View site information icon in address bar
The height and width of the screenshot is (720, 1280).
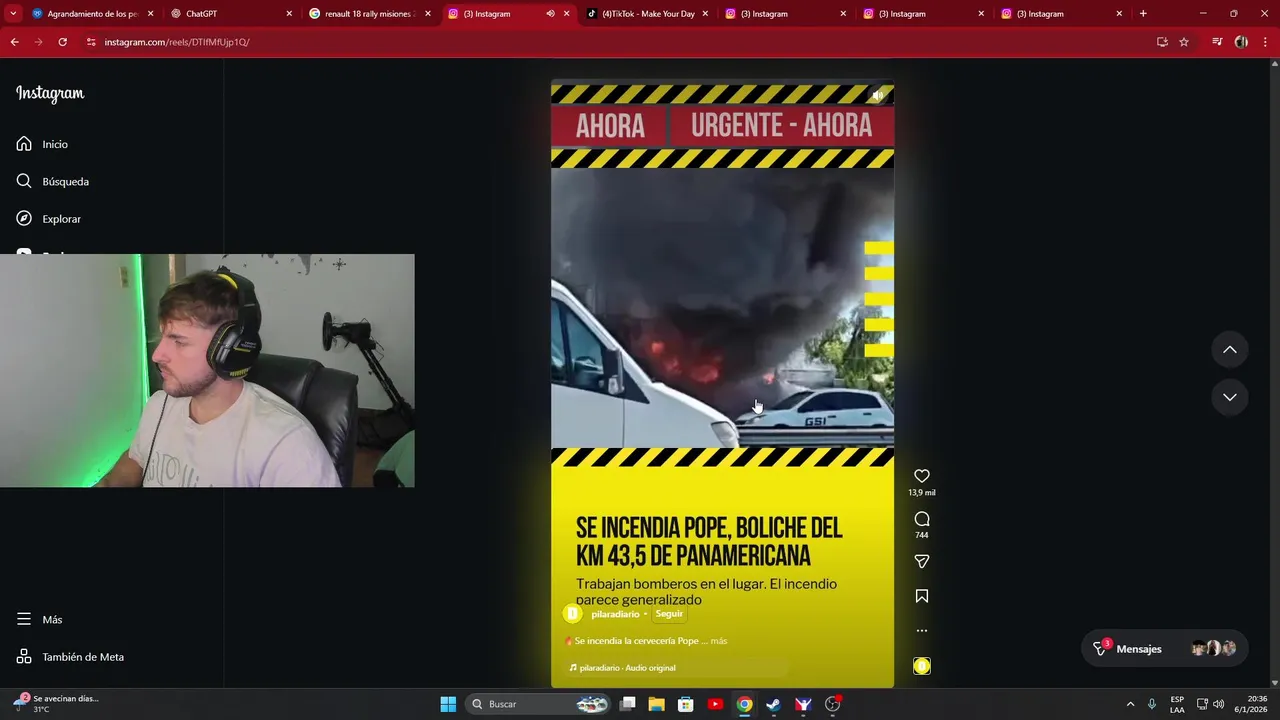point(91,42)
